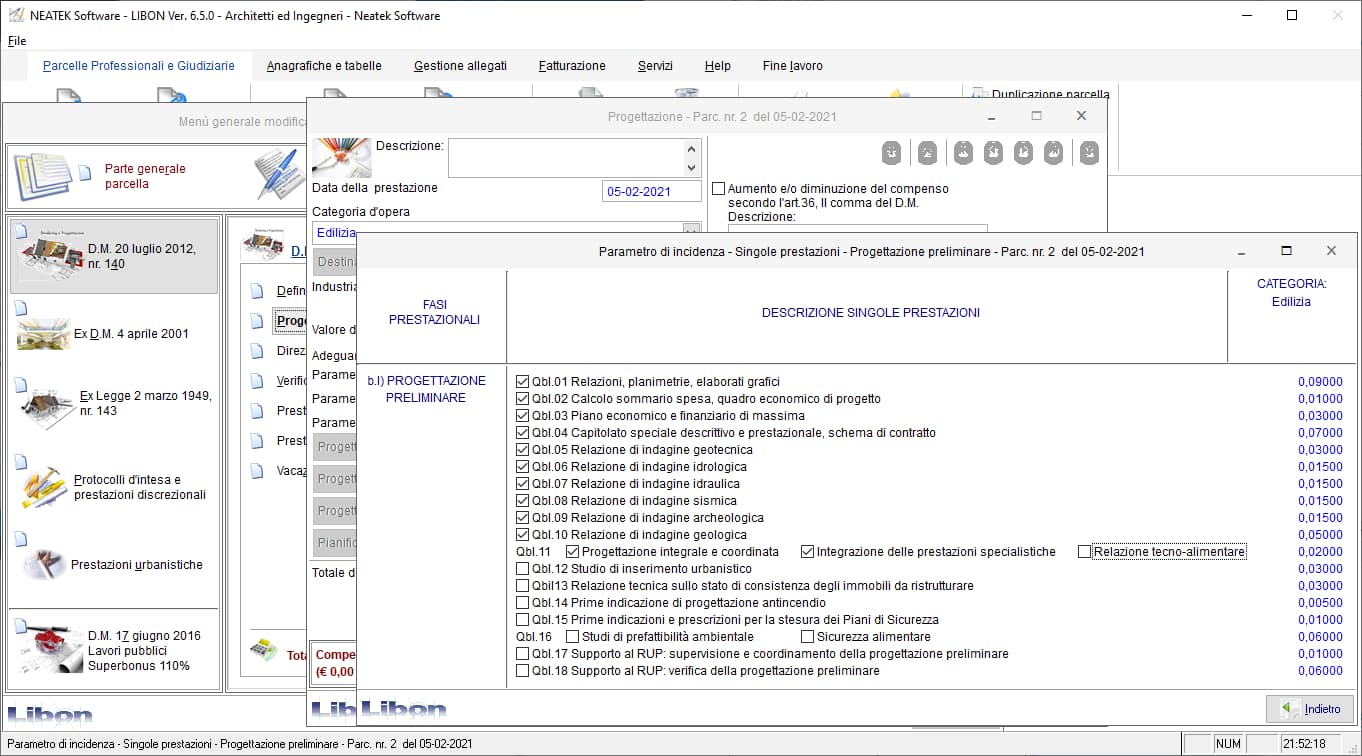Click the Indietro button

[x=1310, y=709]
